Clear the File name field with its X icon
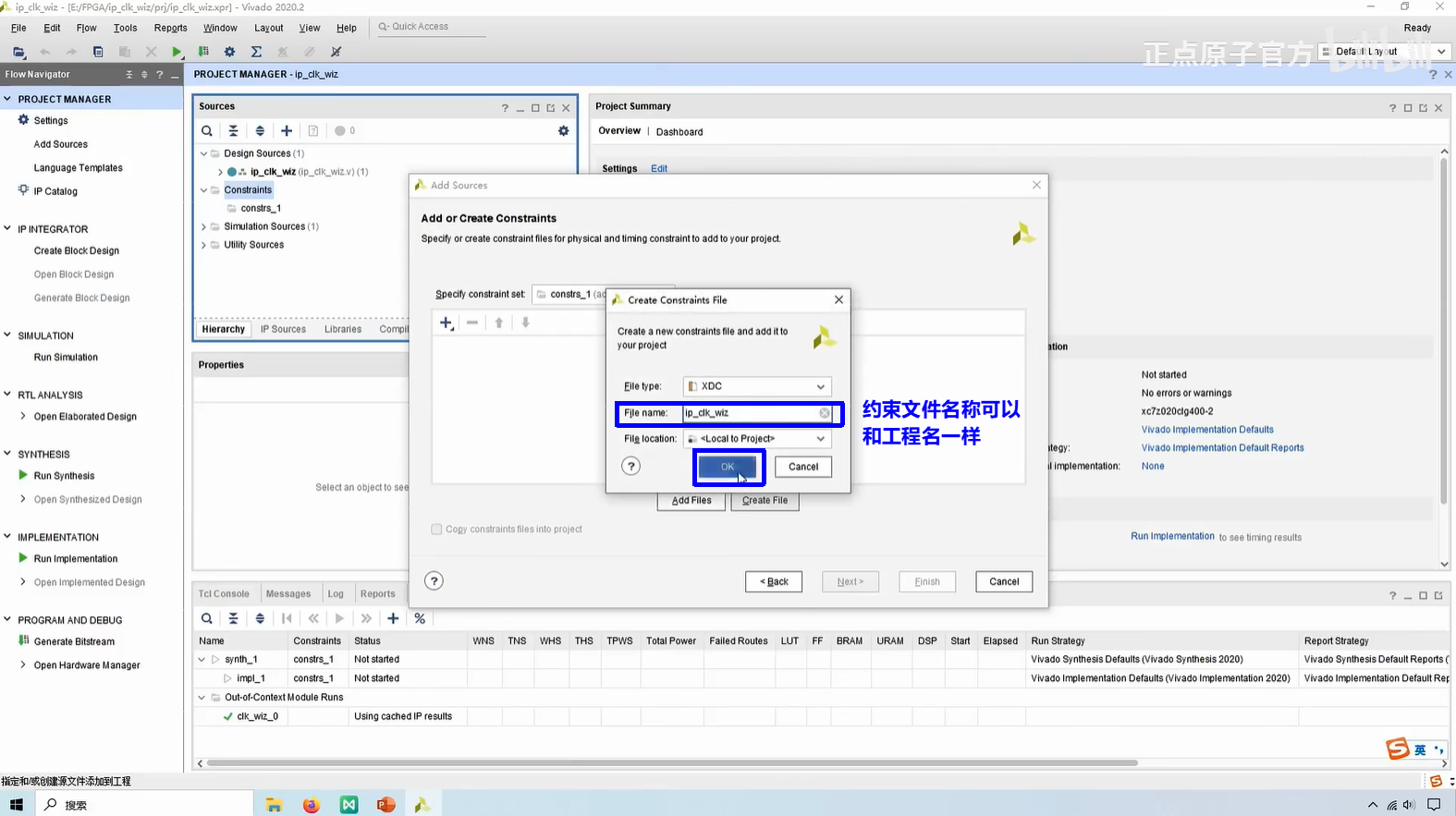Screen dimensions: 1456x816 825,413
